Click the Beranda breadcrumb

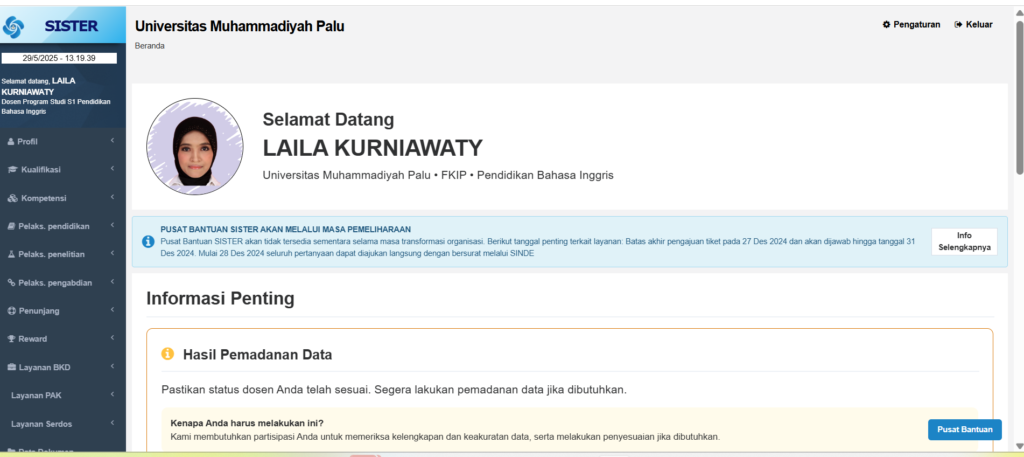pos(150,46)
